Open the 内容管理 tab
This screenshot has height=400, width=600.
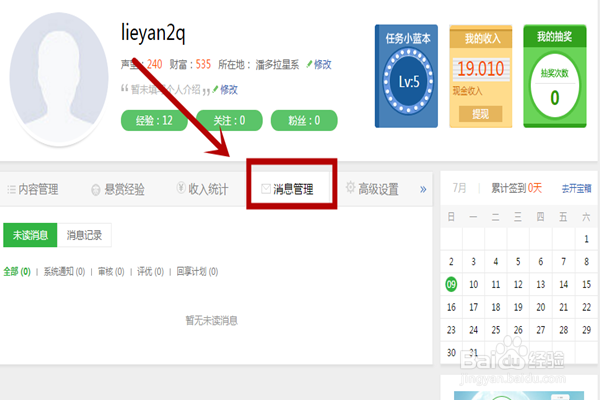[33, 189]
